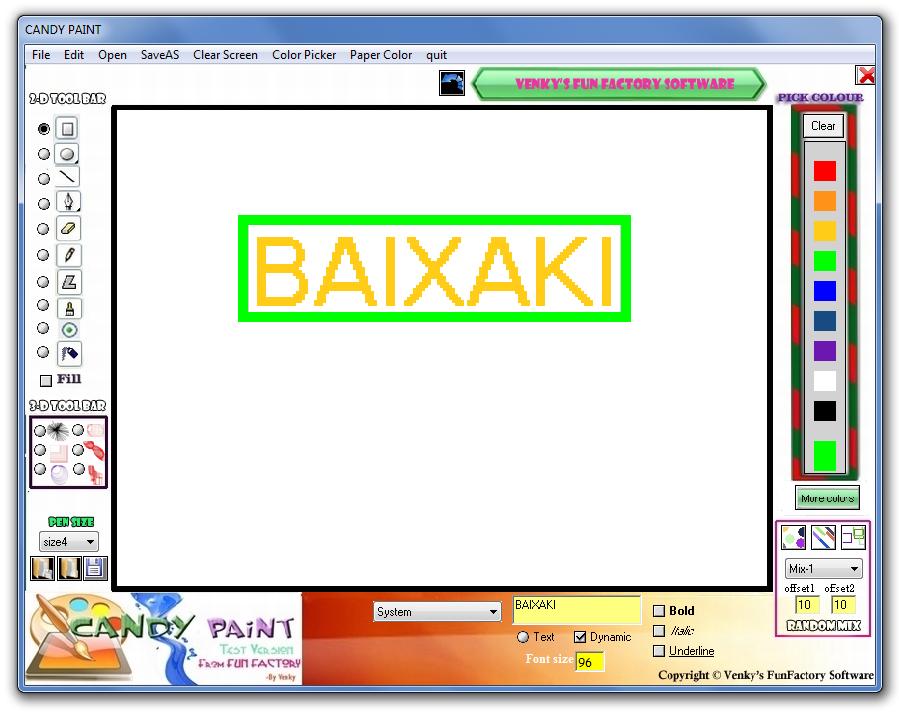Click the Paper Color menu item

(380, 55)
